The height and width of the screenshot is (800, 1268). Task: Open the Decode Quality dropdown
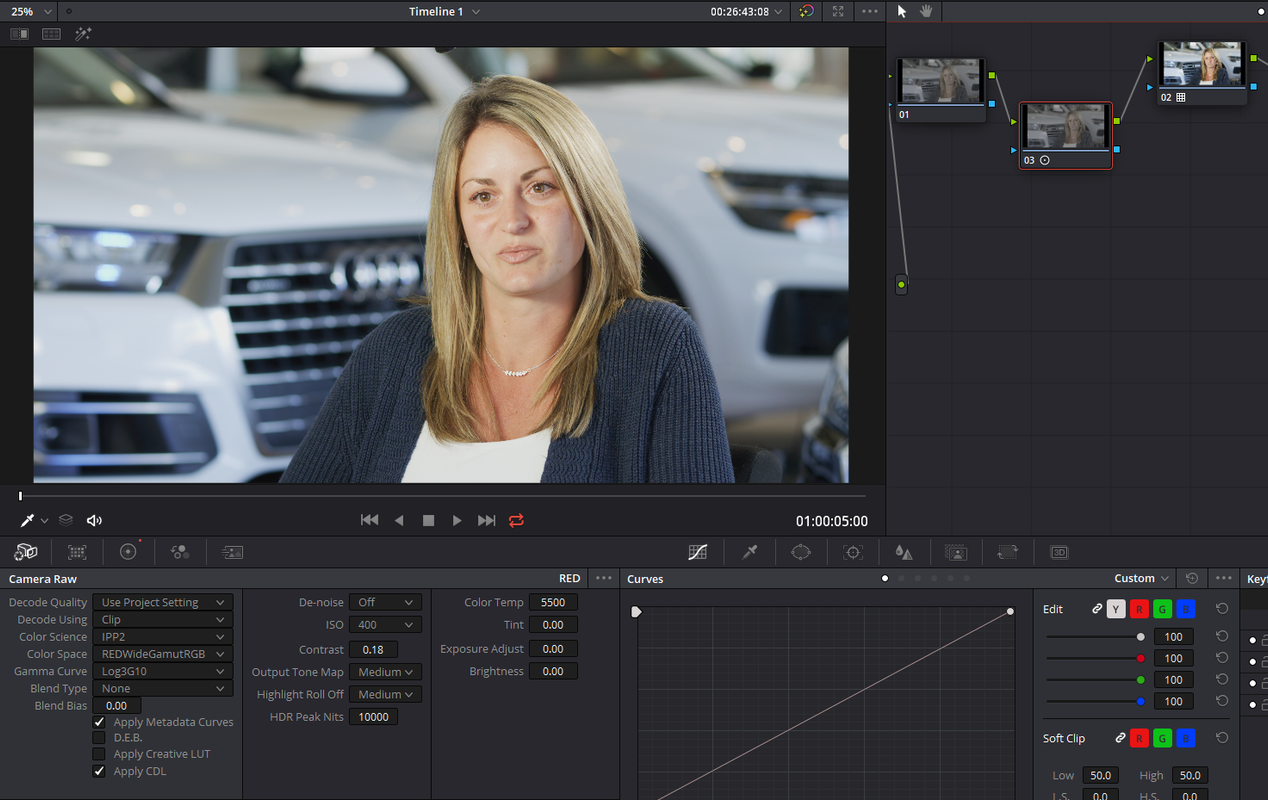pos(163,602)
